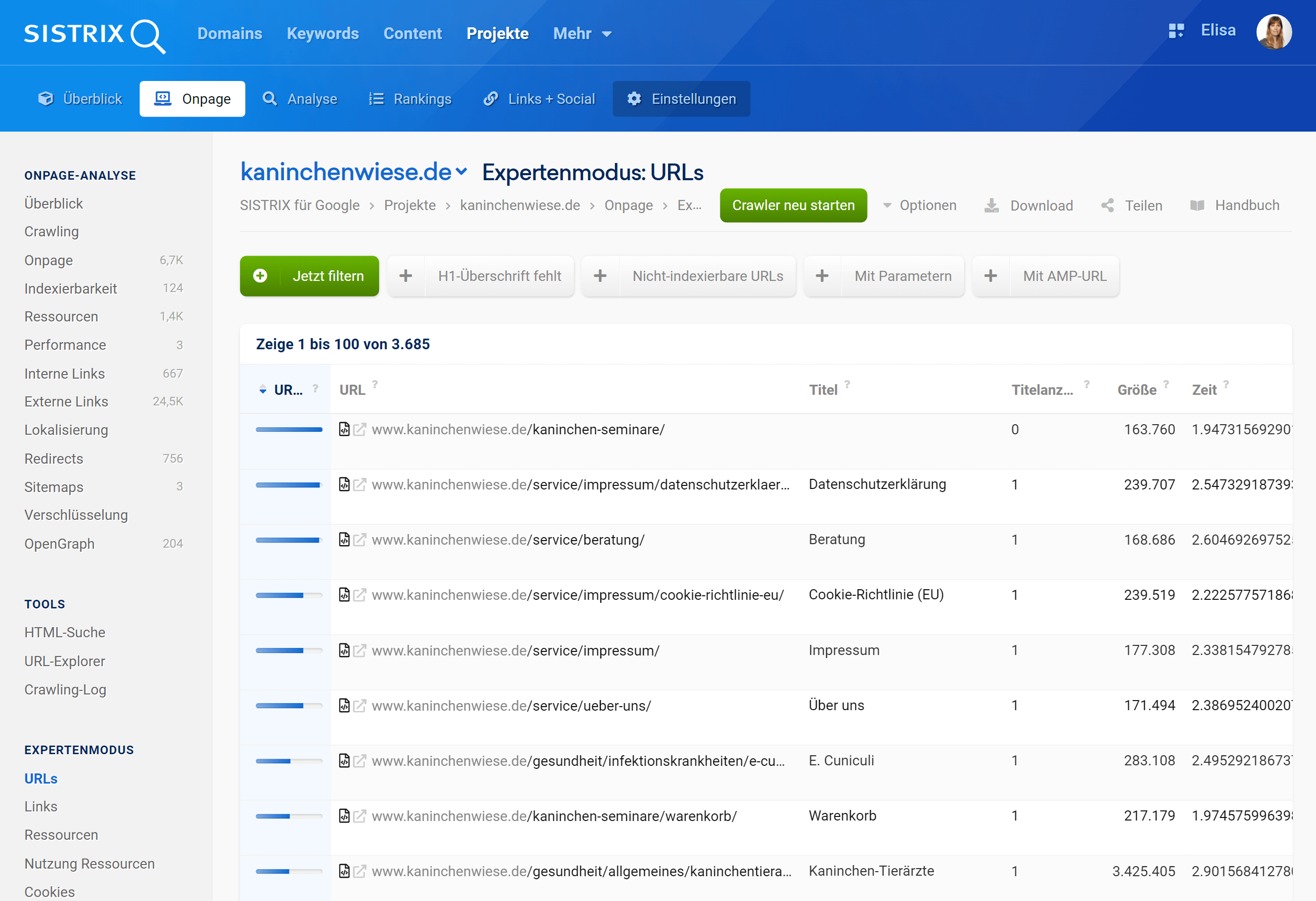Open external link icon for service/beratung/ row

359,540
